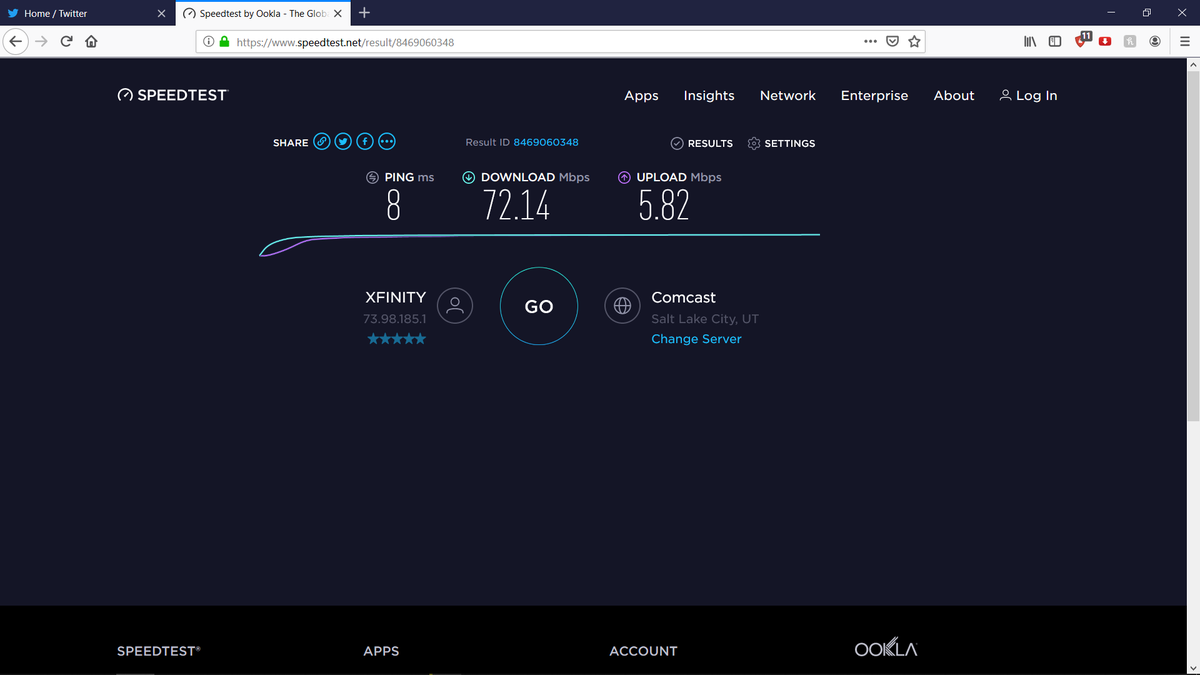Open the red shield blocker extension with badge 11
This screenshot has width=1200, height=675.
(1082, 40)
